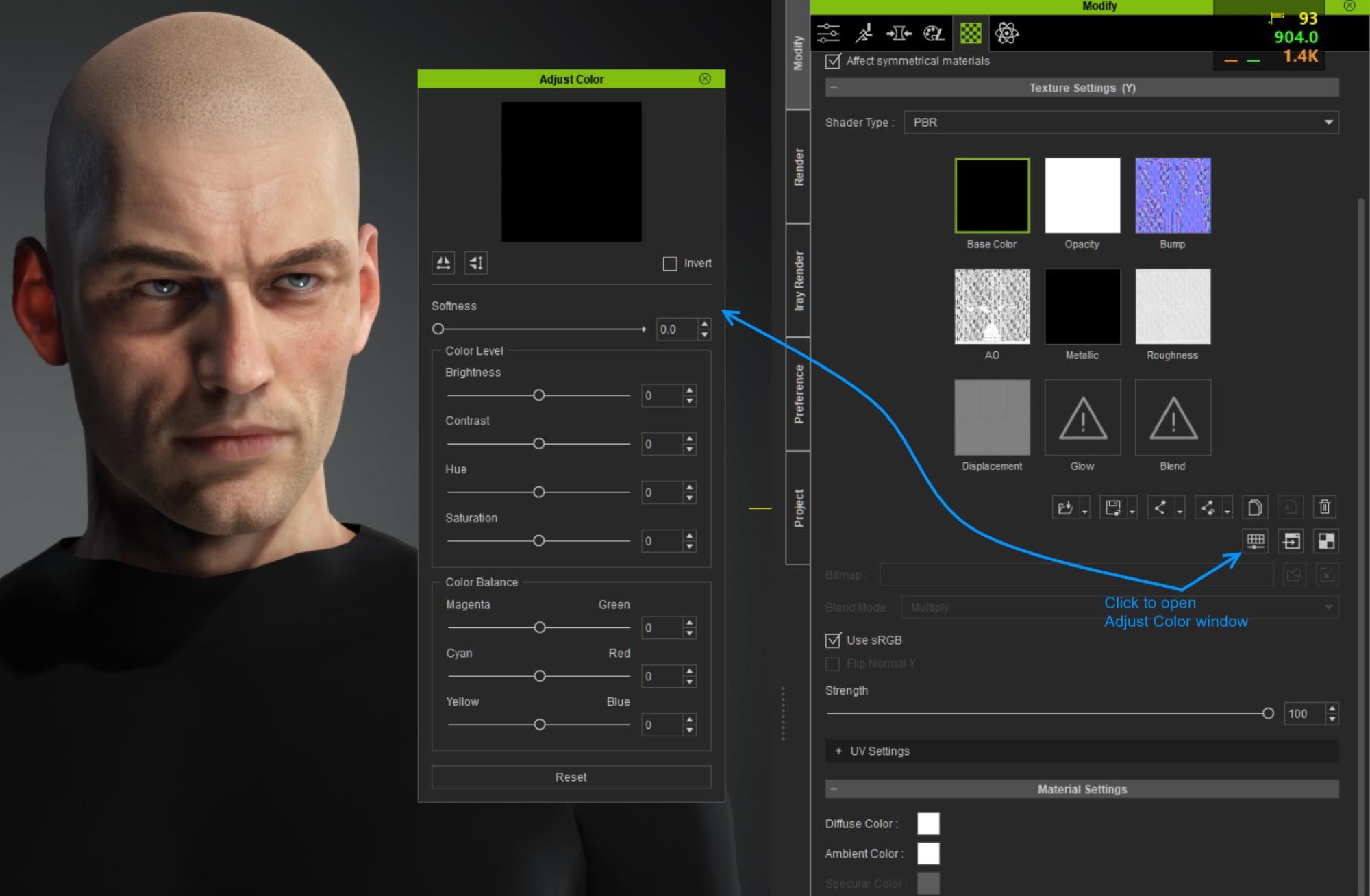The image size is (1370, 896).
Task: Enable the Invert checkbox
Action: (x=670, y=264)
